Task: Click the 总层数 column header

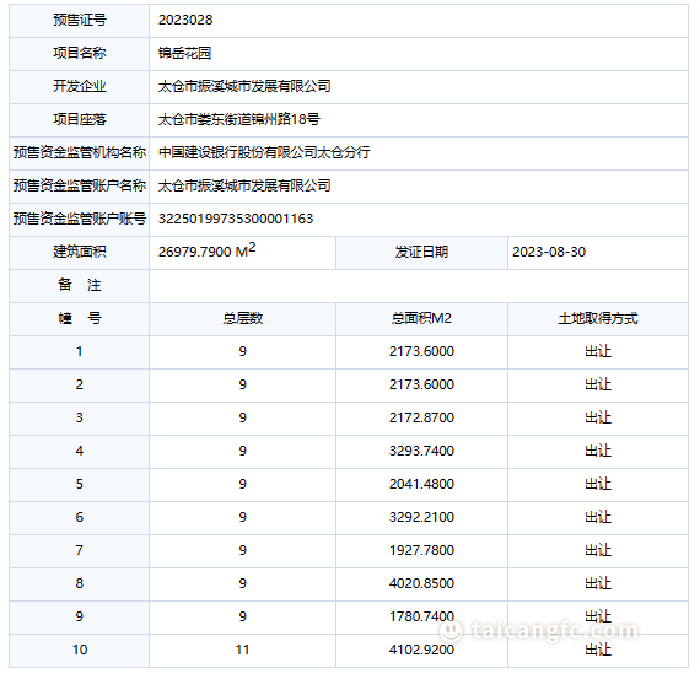Action: click(x=242, y=318)
